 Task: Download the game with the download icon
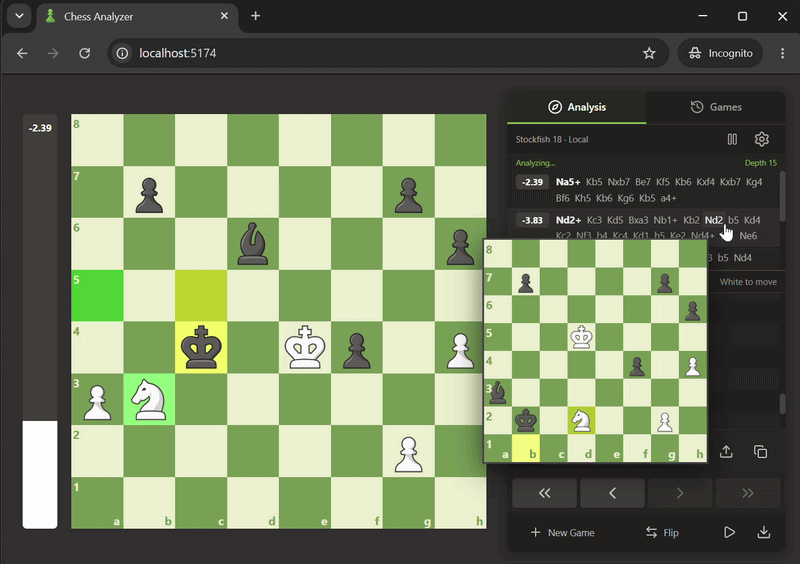[x=764, y=532]
